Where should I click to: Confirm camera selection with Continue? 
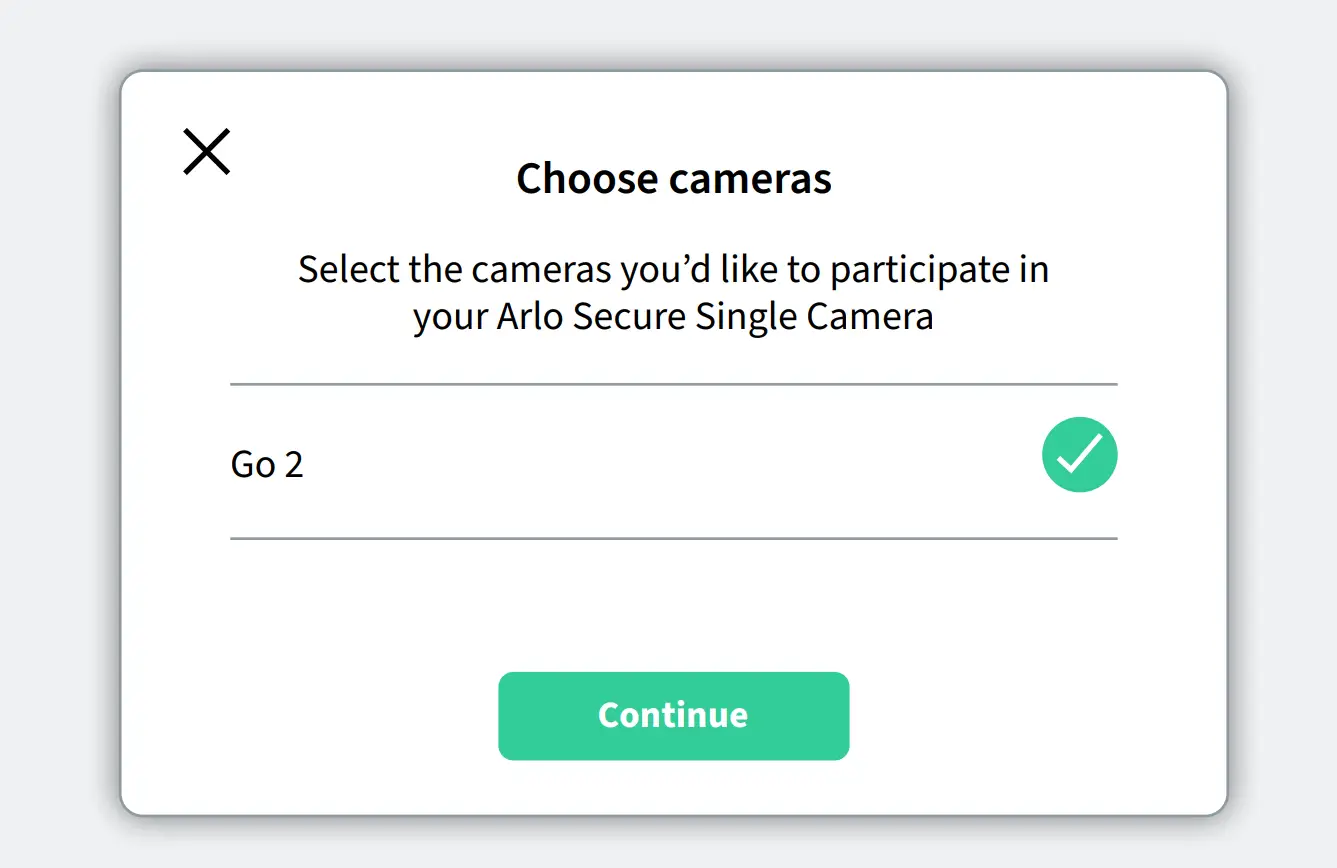(673, 715)
